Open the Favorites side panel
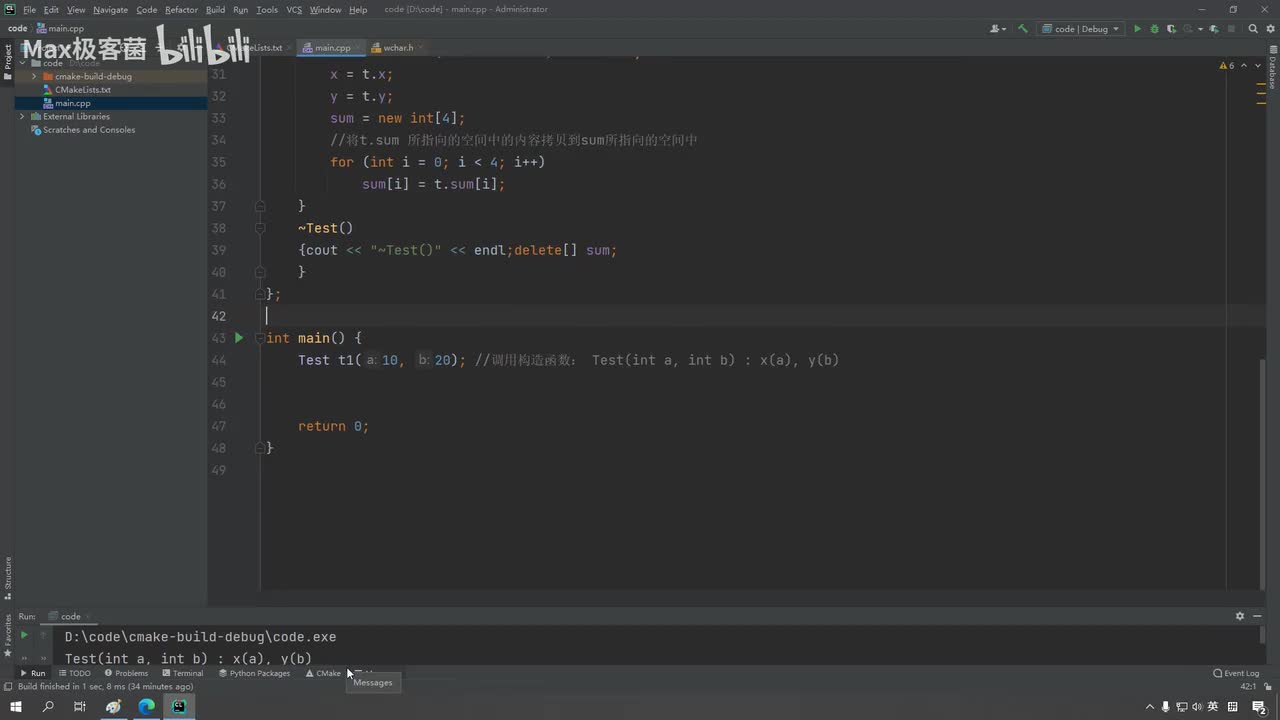The image size is (1280, 720). click(7, 635)
